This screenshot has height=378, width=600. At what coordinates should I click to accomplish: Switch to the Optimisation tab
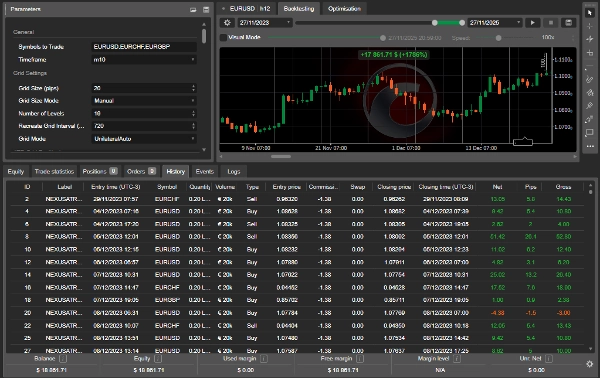[x=344, y=8]
